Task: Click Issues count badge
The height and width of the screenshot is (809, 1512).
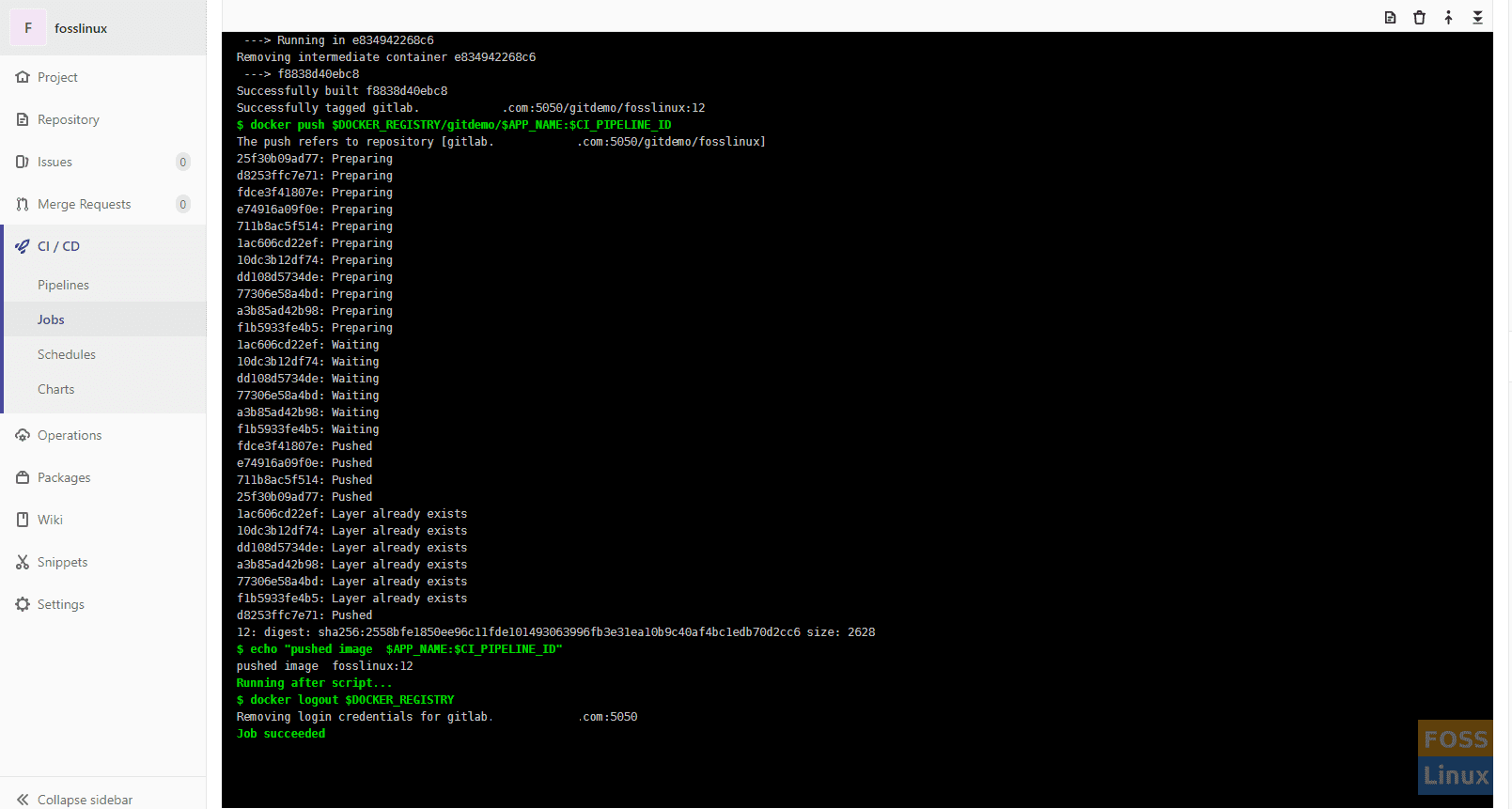Action: [183, 162]
